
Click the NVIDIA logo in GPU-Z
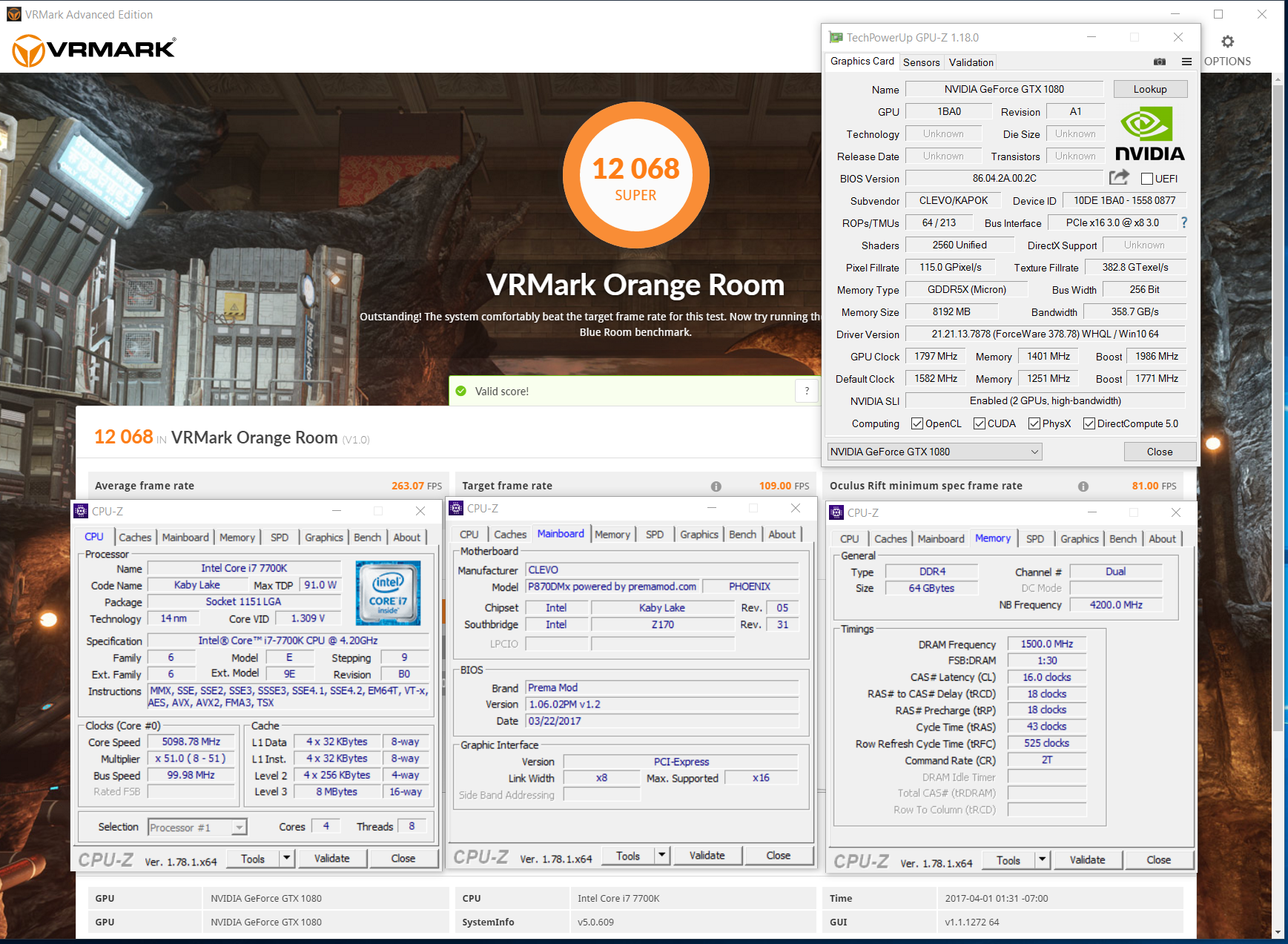[1149, 134]
